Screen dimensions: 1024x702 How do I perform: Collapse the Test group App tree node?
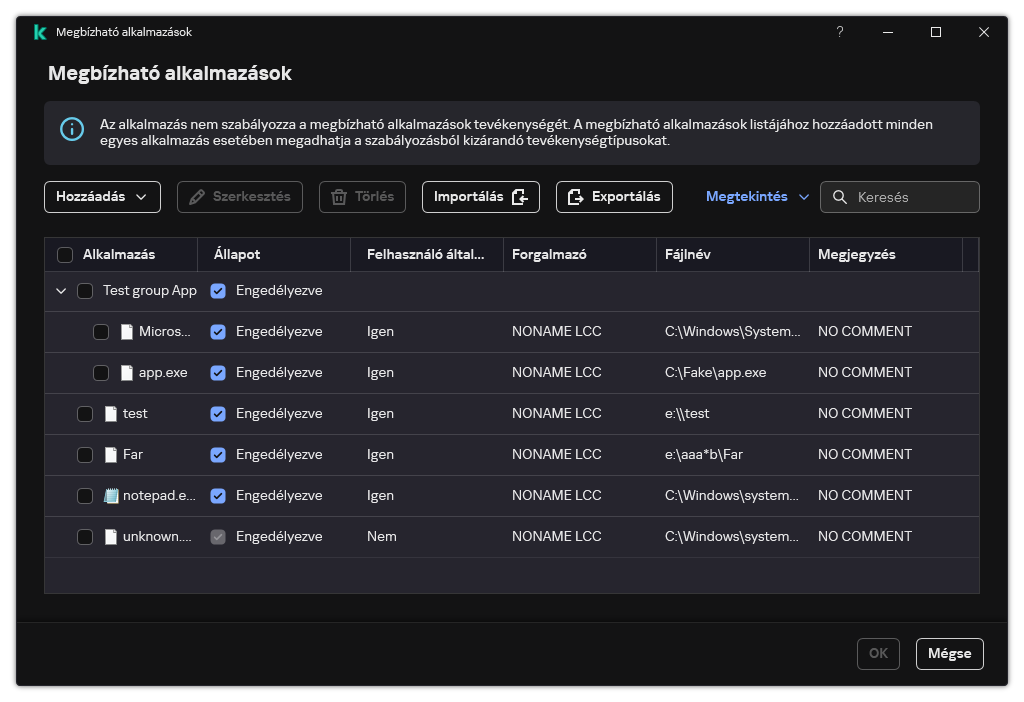click(x=61, y=291)
